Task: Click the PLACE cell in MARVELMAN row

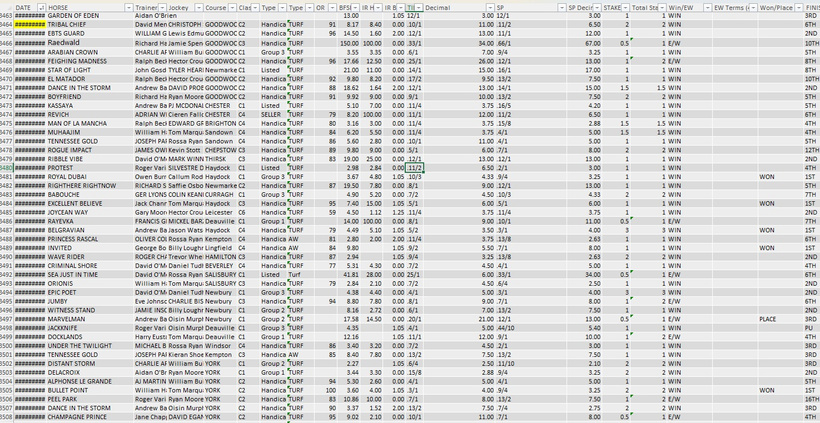Action: 768,319
